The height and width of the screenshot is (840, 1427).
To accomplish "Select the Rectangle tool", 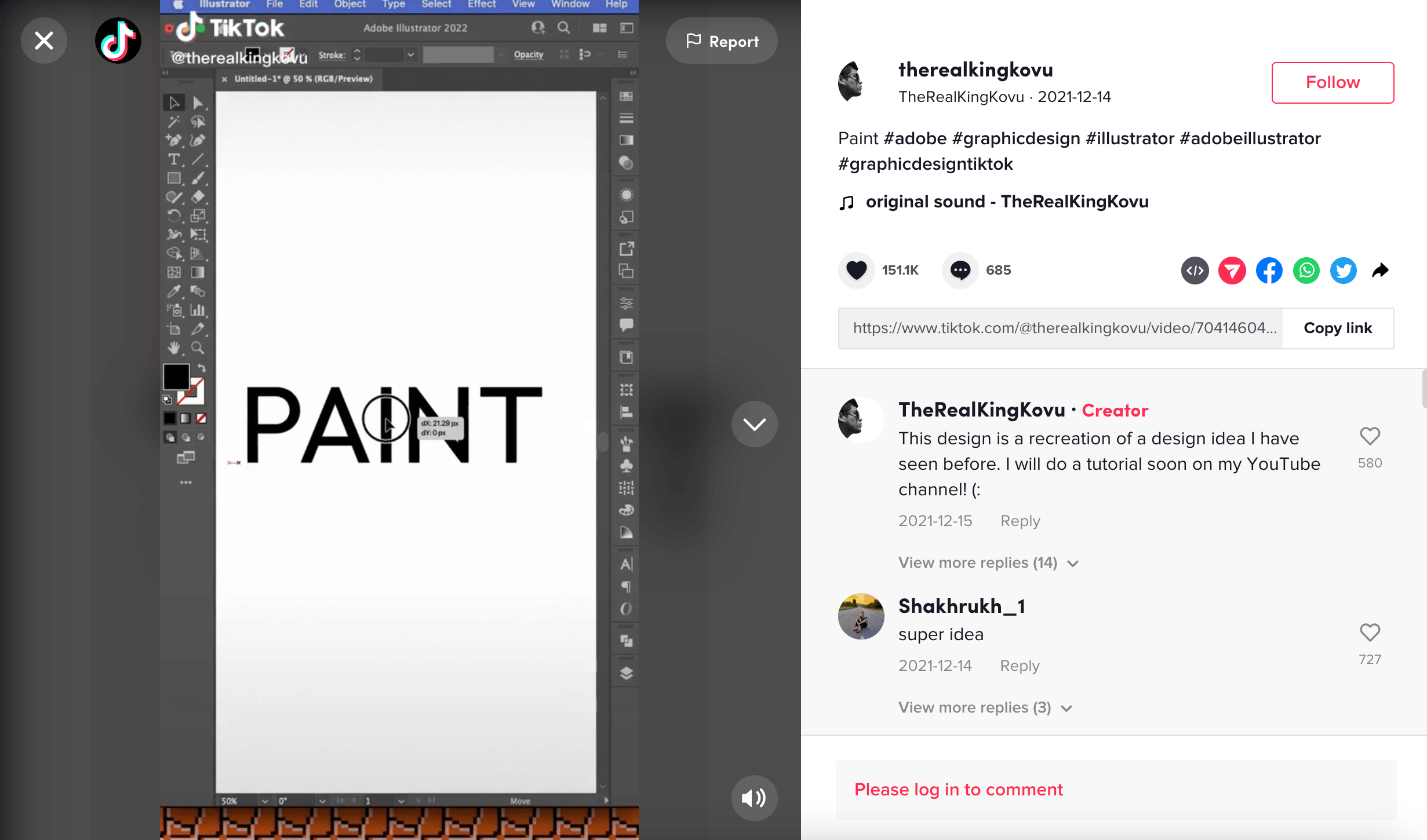I will pyautogui.click(x=173, y=177).
